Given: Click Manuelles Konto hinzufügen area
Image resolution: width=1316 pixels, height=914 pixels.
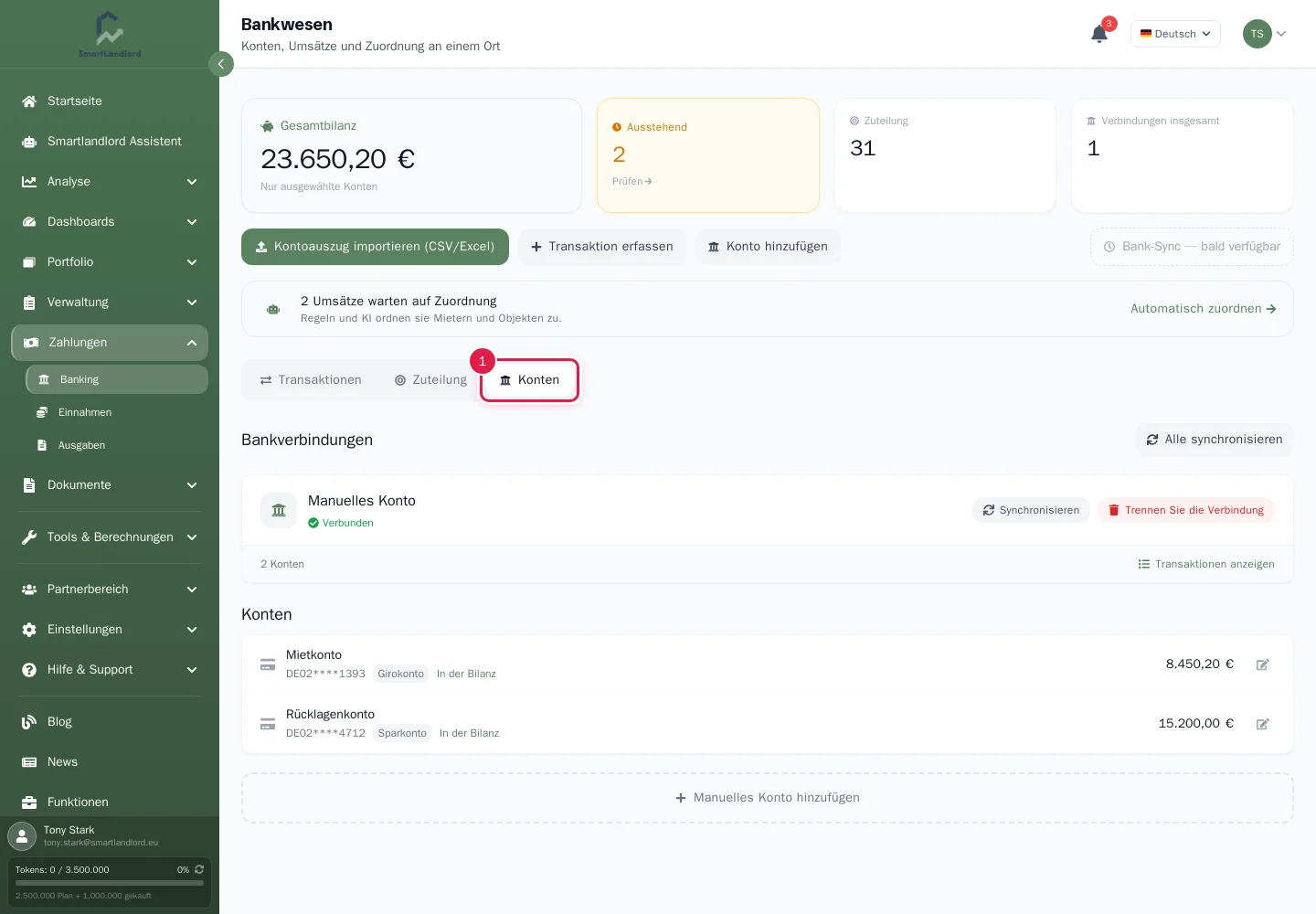Looking at the screenshot, I should [x=768, y=798].
